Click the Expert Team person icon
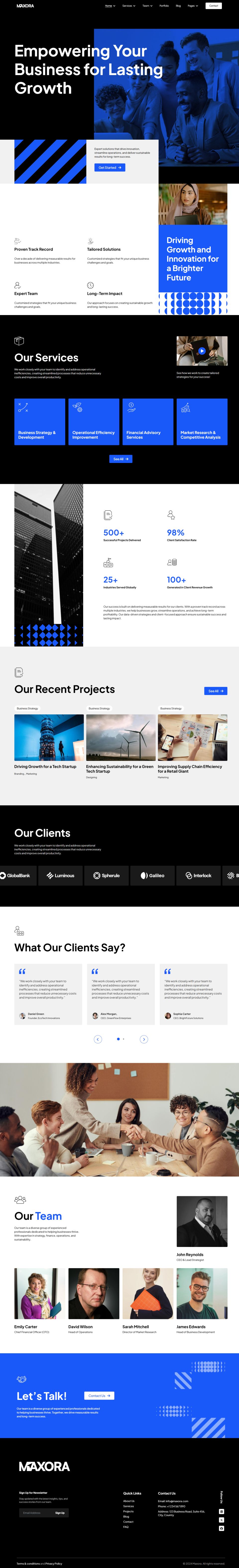This screenshot has height=1568, width=239. tap(18, 285)
